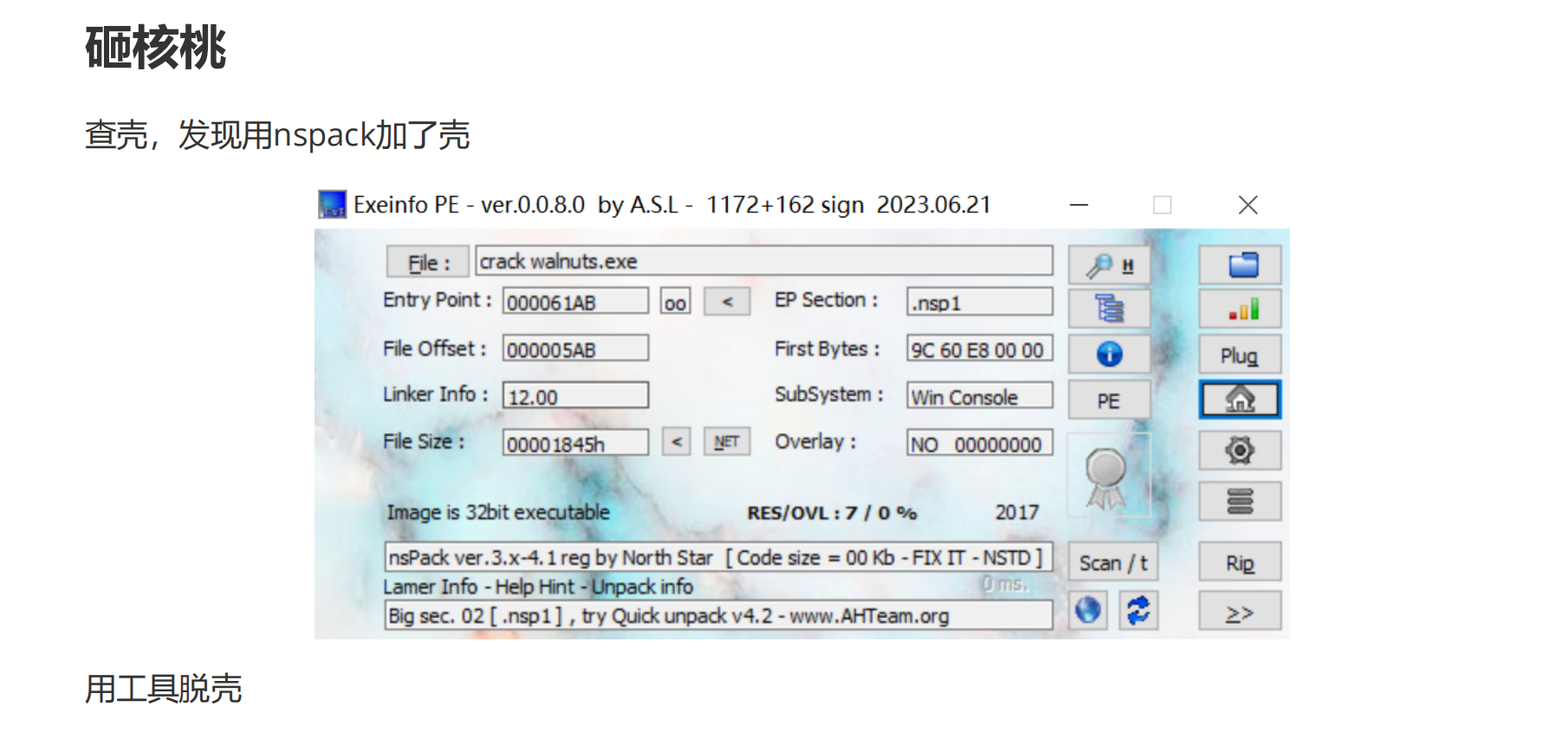Expand with the >> button
Screen dimensions: 1568x739
click(1240, 613)
